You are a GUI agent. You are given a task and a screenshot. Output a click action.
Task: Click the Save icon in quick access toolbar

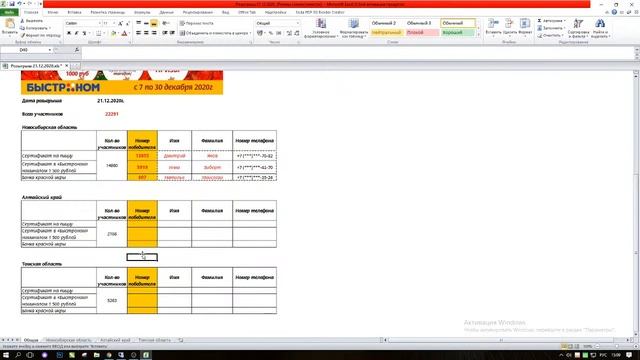tap(11, 4)
